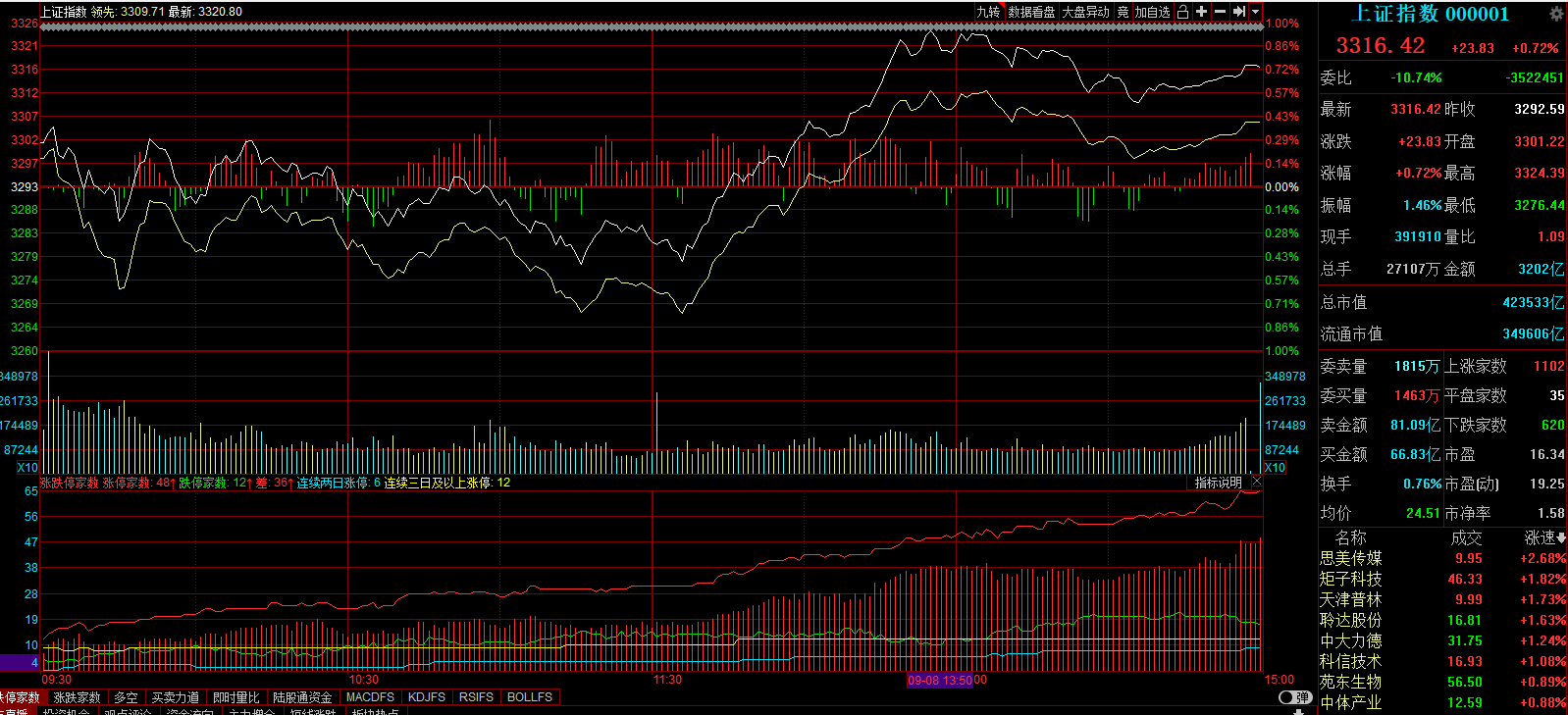Click the minus zoom-out icon in chart toolbar
Image resolution: width=1568 pixels, height=715 pixels.
click(x=1220, y=12)
